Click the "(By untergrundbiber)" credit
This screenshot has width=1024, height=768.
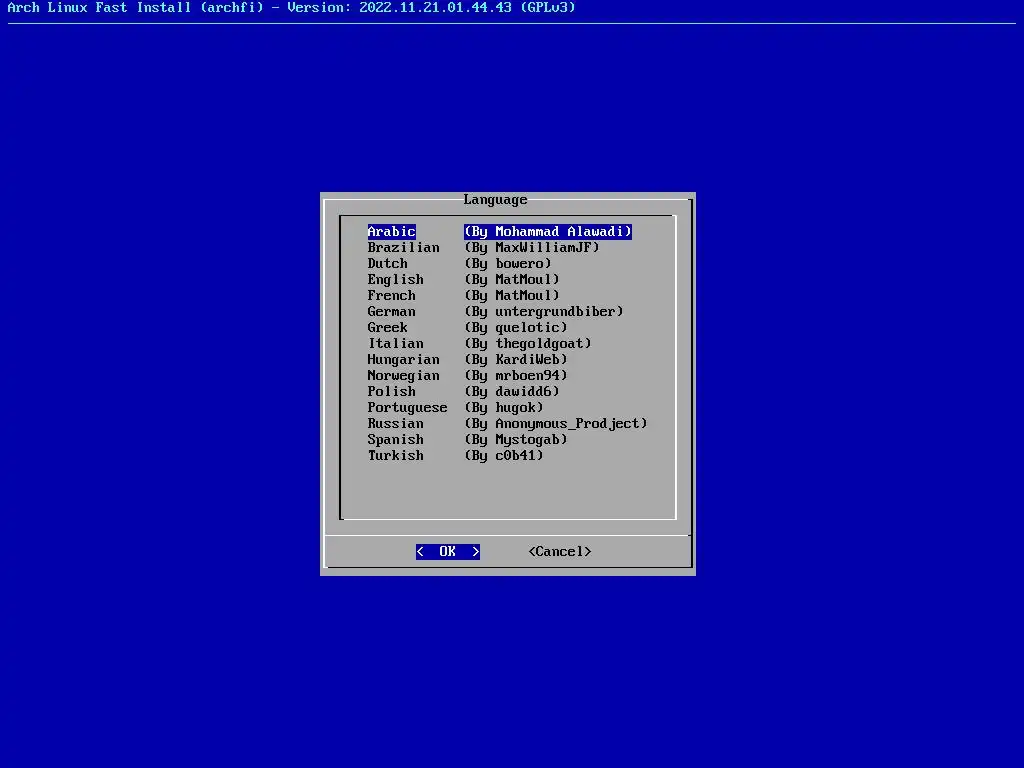(543, 312)
